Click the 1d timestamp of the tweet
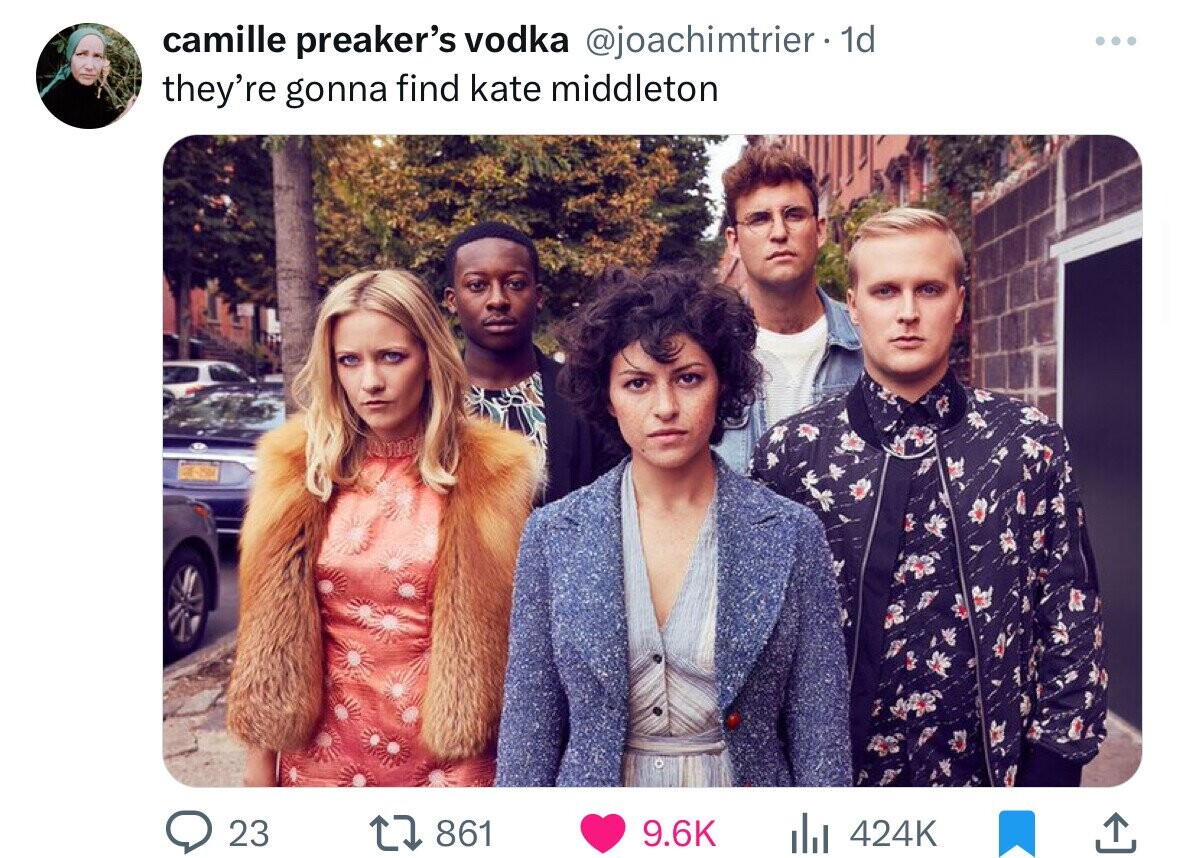This screenshot has width=1179, height=858. click(x=857, y=40)
